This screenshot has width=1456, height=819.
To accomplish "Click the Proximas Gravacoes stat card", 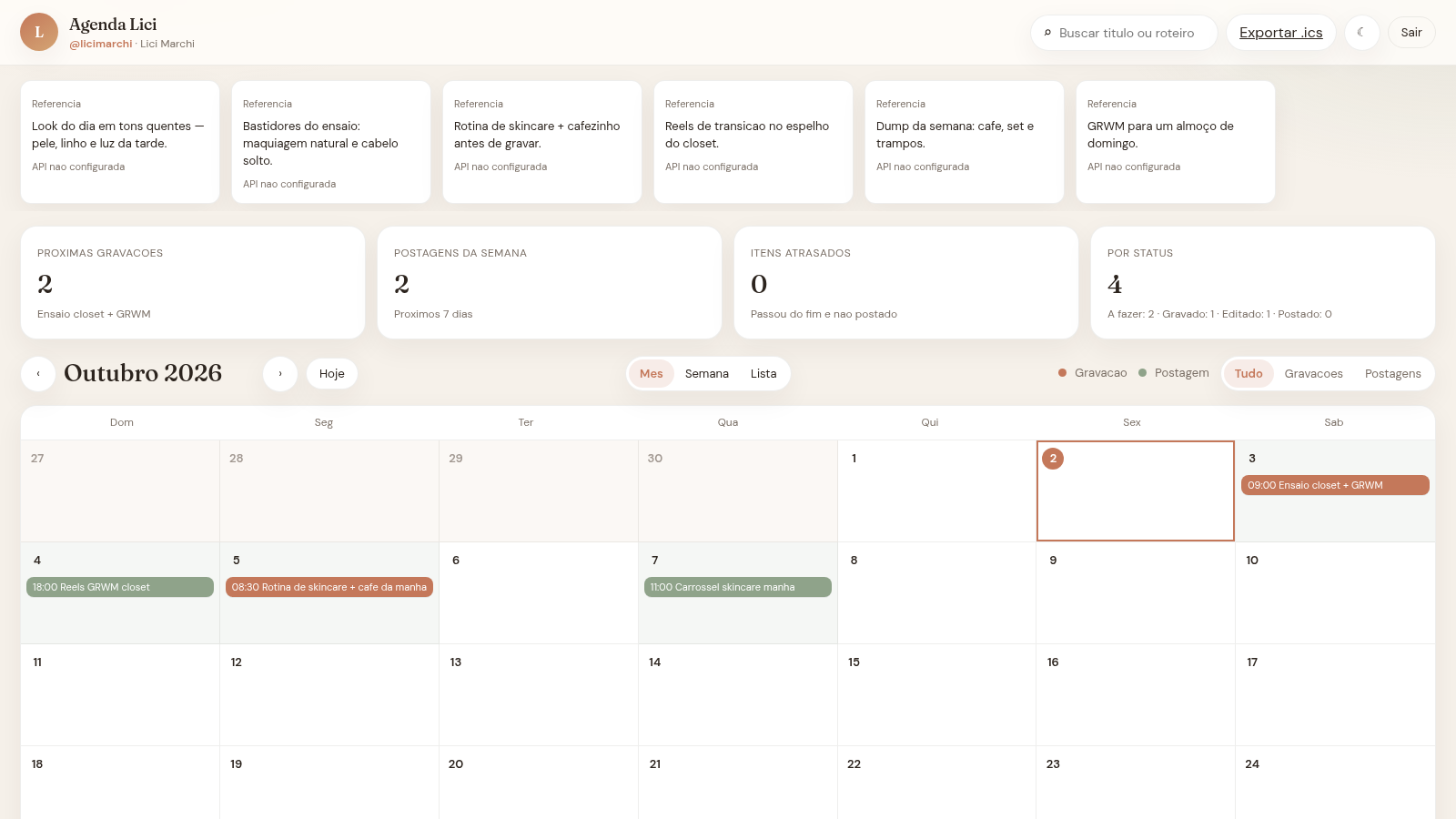I will click(193, 283).
